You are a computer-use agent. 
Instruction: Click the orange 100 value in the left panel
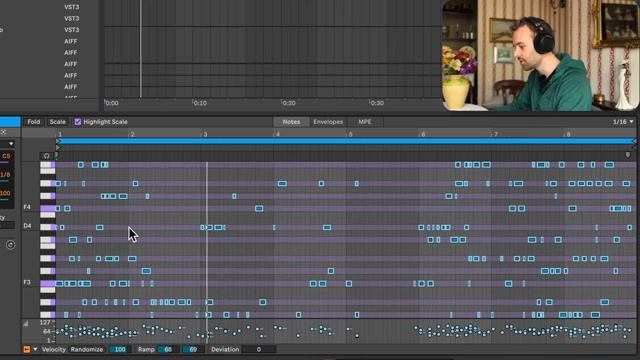click(5, 193)
